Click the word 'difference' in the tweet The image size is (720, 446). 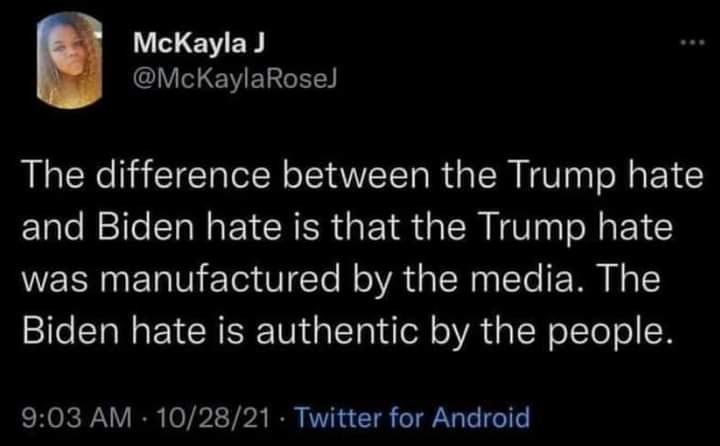tap(184, 175)
